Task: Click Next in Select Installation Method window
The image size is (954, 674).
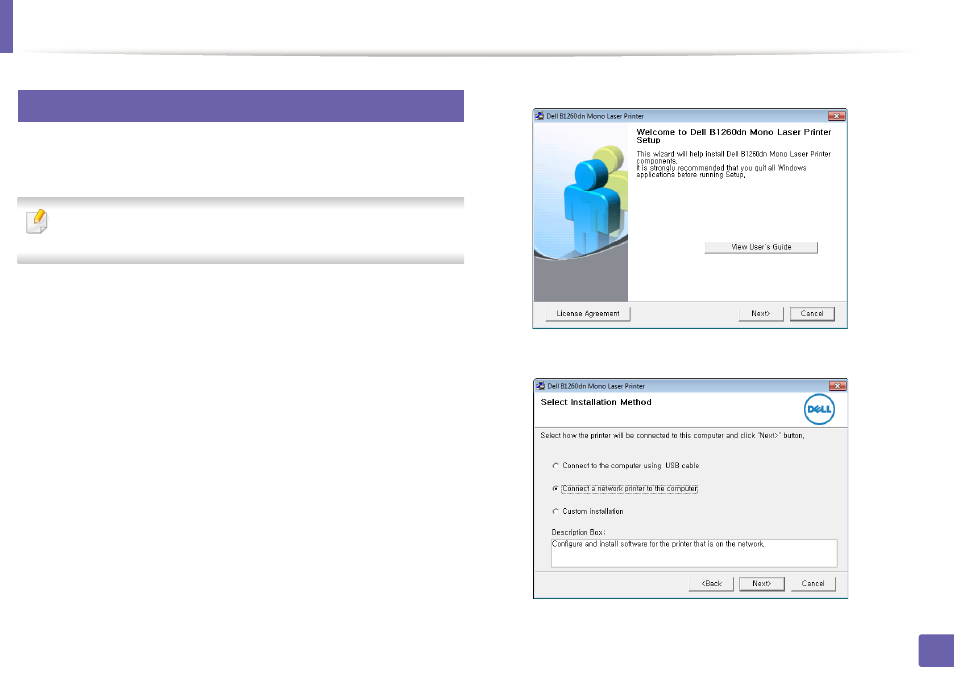Action: (762, 584)
